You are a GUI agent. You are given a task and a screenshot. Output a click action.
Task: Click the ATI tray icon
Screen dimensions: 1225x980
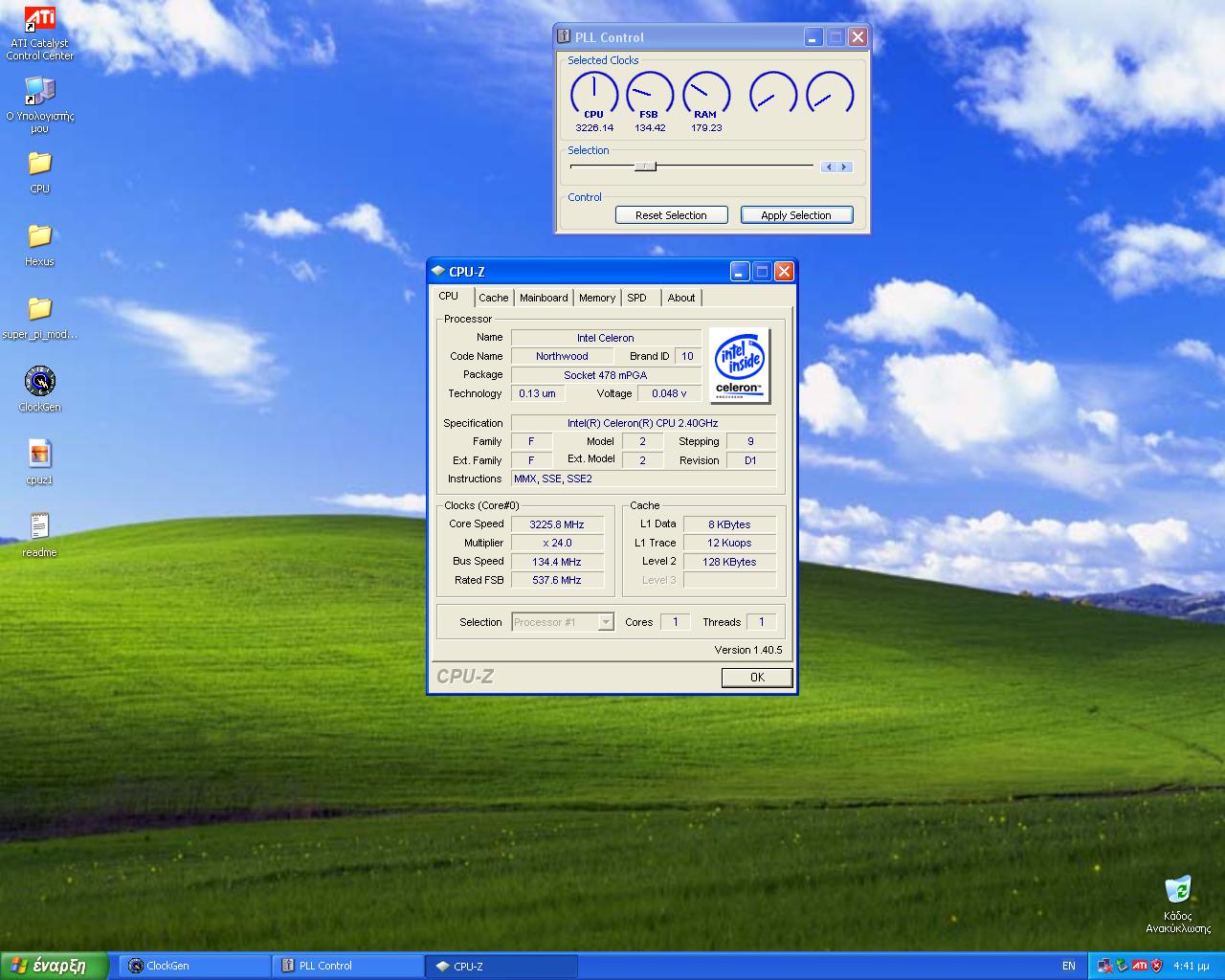coord(1140,966)
